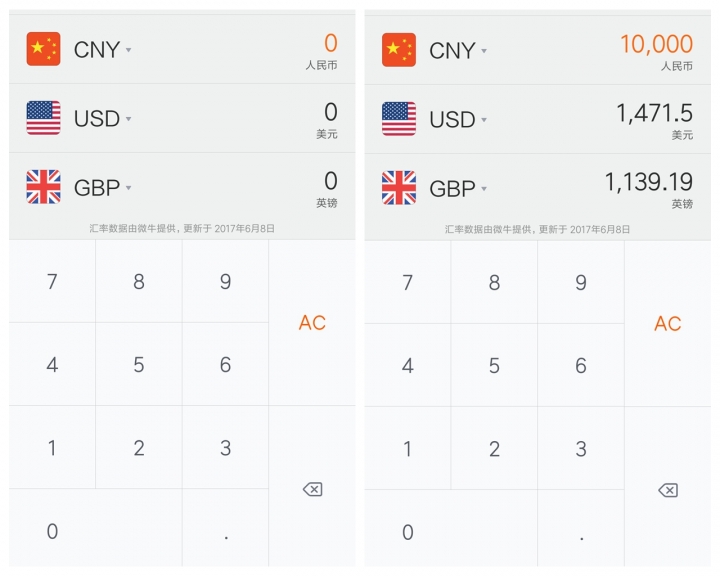Tap the UK flag in the left screen
Viewport: 720px width, 576px height.
coord(43,187)
